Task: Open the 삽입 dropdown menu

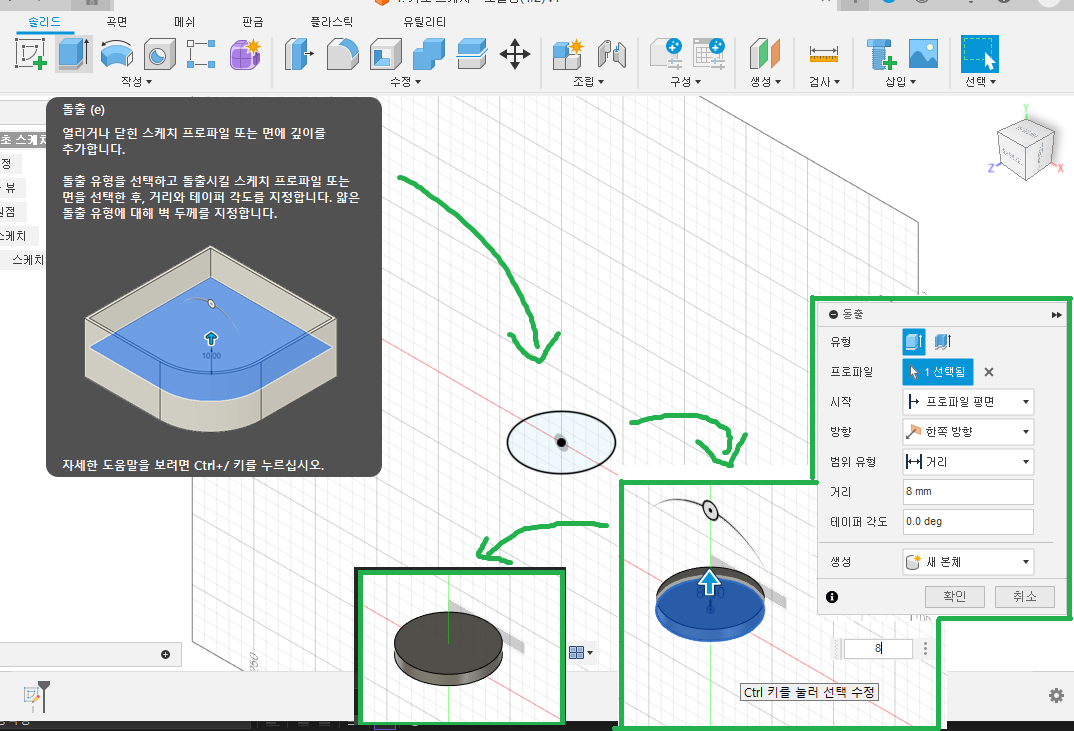Action: (x=900, y=82)
